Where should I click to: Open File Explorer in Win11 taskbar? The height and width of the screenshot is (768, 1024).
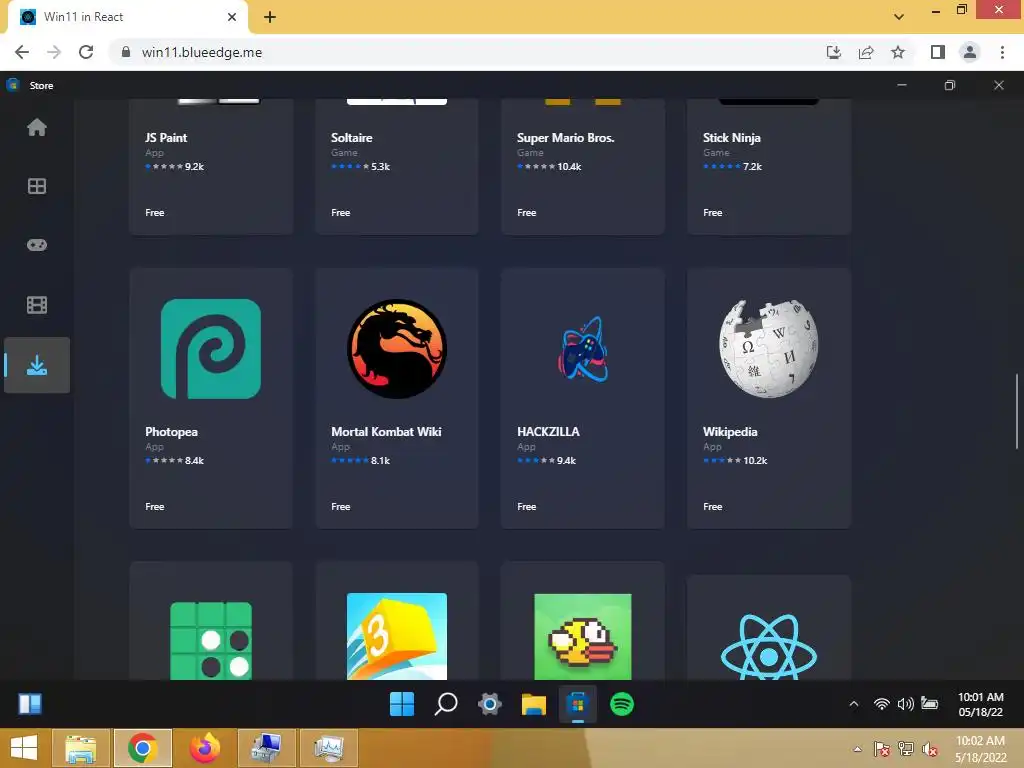534,704
